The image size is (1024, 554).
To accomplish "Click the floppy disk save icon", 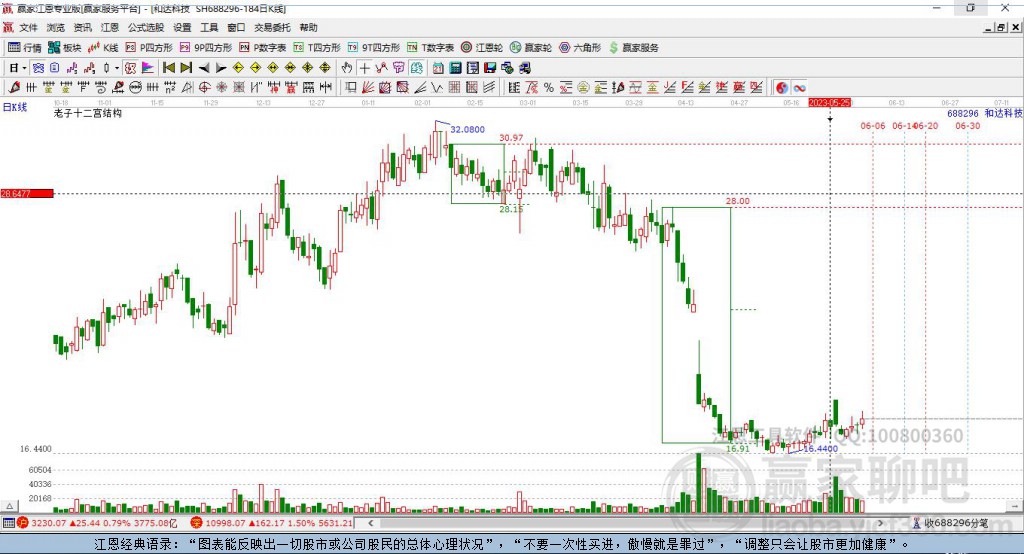I will pos(490,68).
